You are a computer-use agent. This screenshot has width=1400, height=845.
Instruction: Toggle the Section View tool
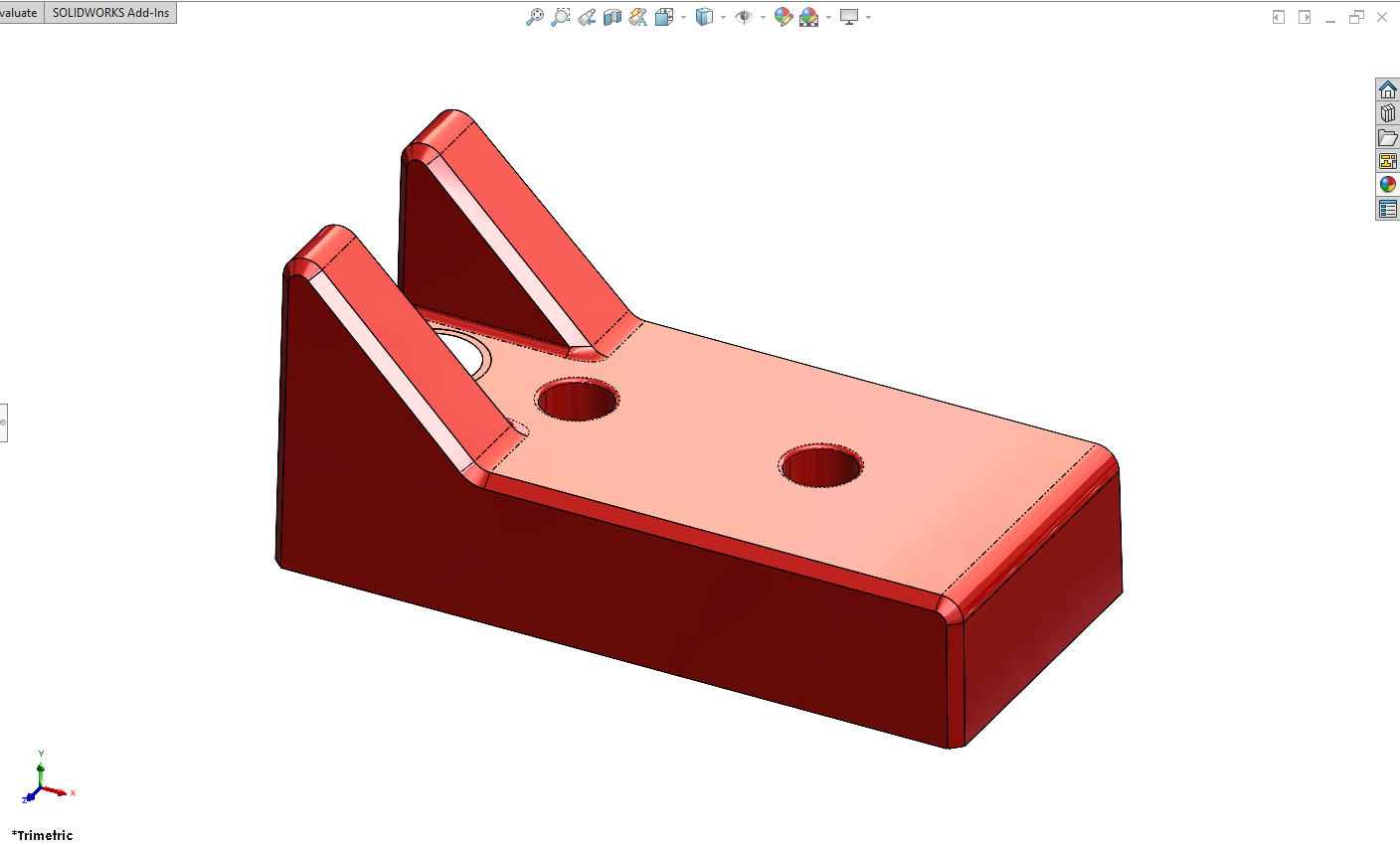click(x=612, y=17)
